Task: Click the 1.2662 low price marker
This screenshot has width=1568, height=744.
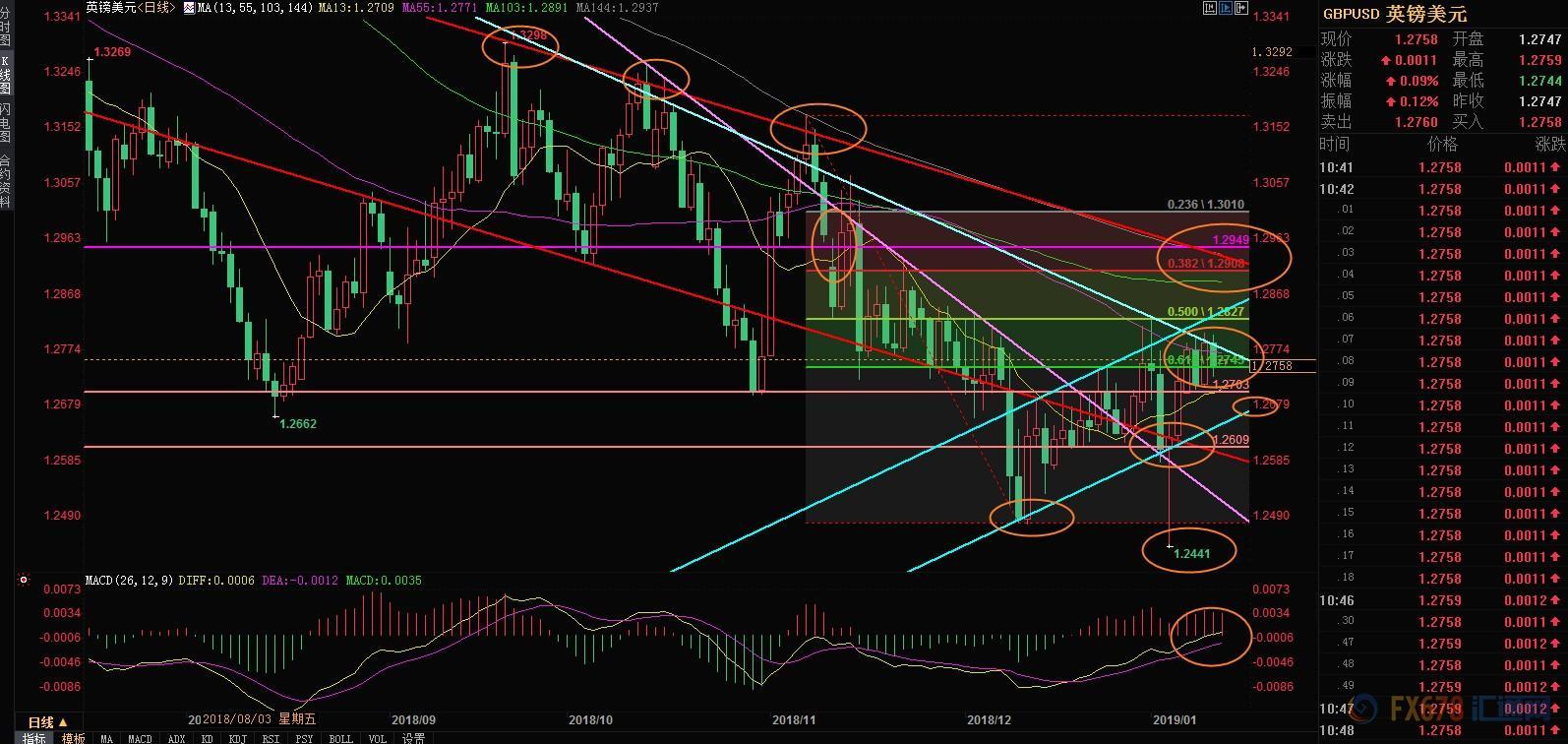Action: pyautogui.click(x=298, y=424)
